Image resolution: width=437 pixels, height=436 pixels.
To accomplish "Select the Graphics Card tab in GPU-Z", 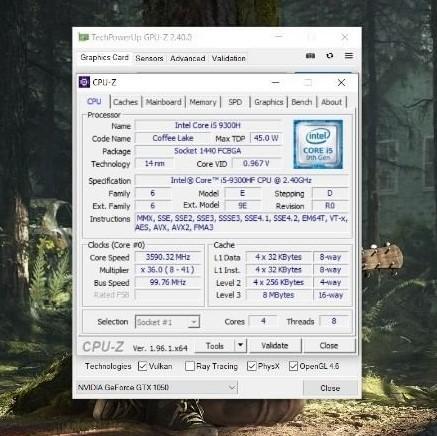I will [104, 58].
